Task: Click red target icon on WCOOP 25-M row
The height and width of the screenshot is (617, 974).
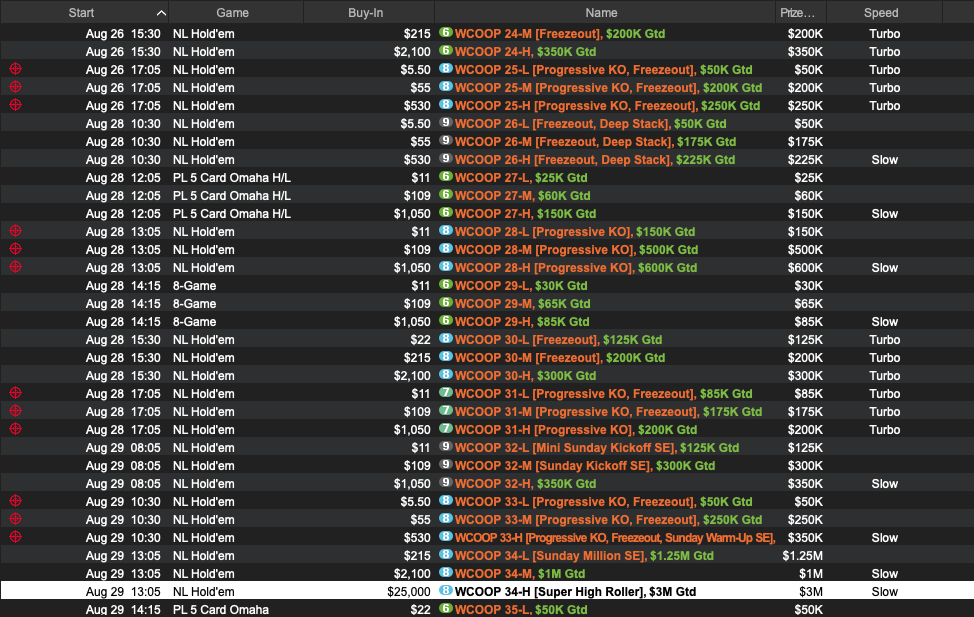Action: [x=16, y=87]
